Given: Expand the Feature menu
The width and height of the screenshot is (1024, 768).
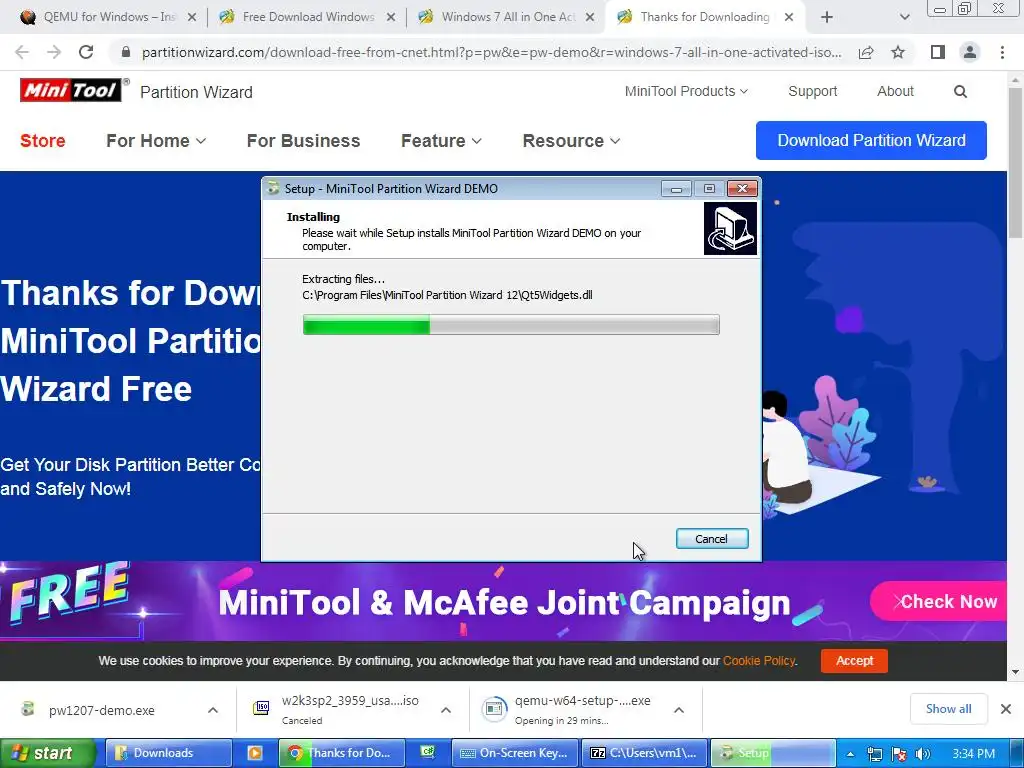Looking at the screenshot, I should (x=441, y=140).
